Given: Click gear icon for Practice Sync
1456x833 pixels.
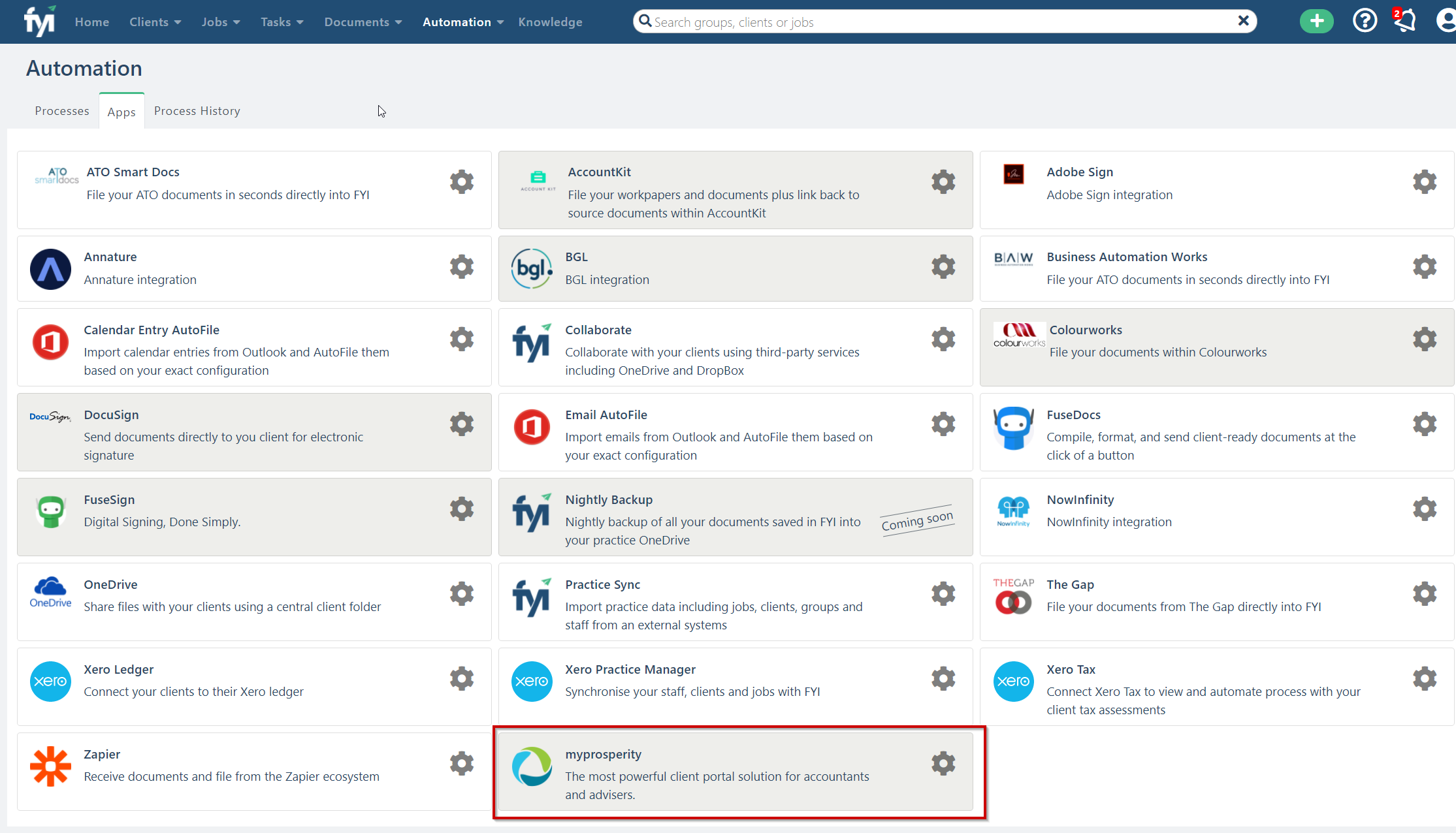Looking at the screenshot, I should tap(943, 594).
